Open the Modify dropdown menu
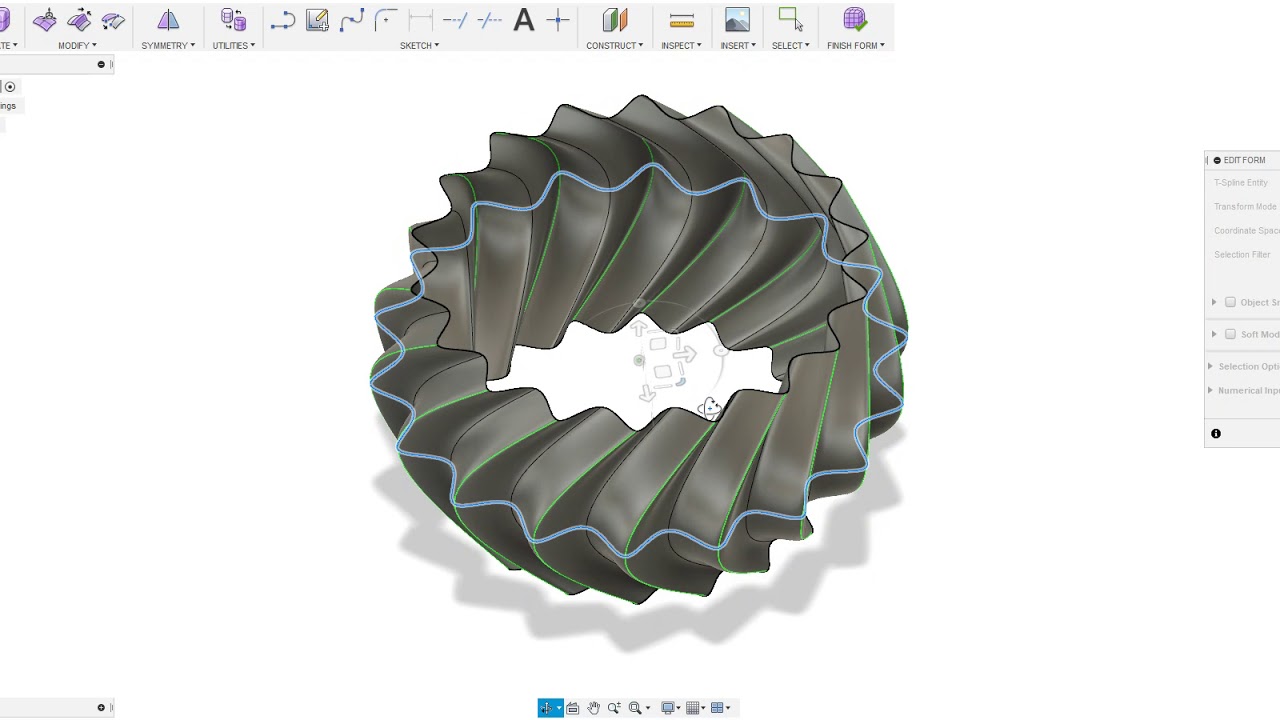 coord(77,45)
